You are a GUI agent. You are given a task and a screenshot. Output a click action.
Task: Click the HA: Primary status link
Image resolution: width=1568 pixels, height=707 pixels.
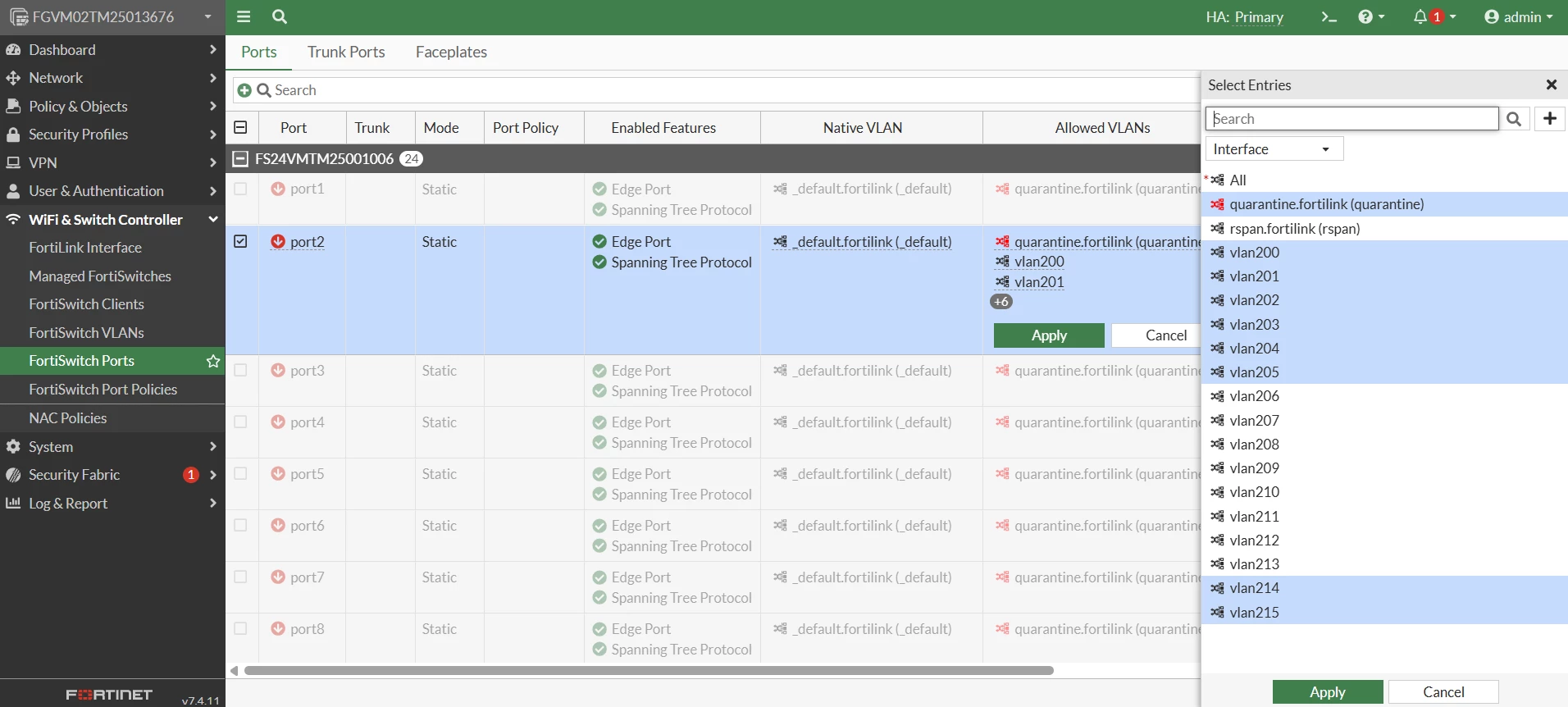(1244, 17)
